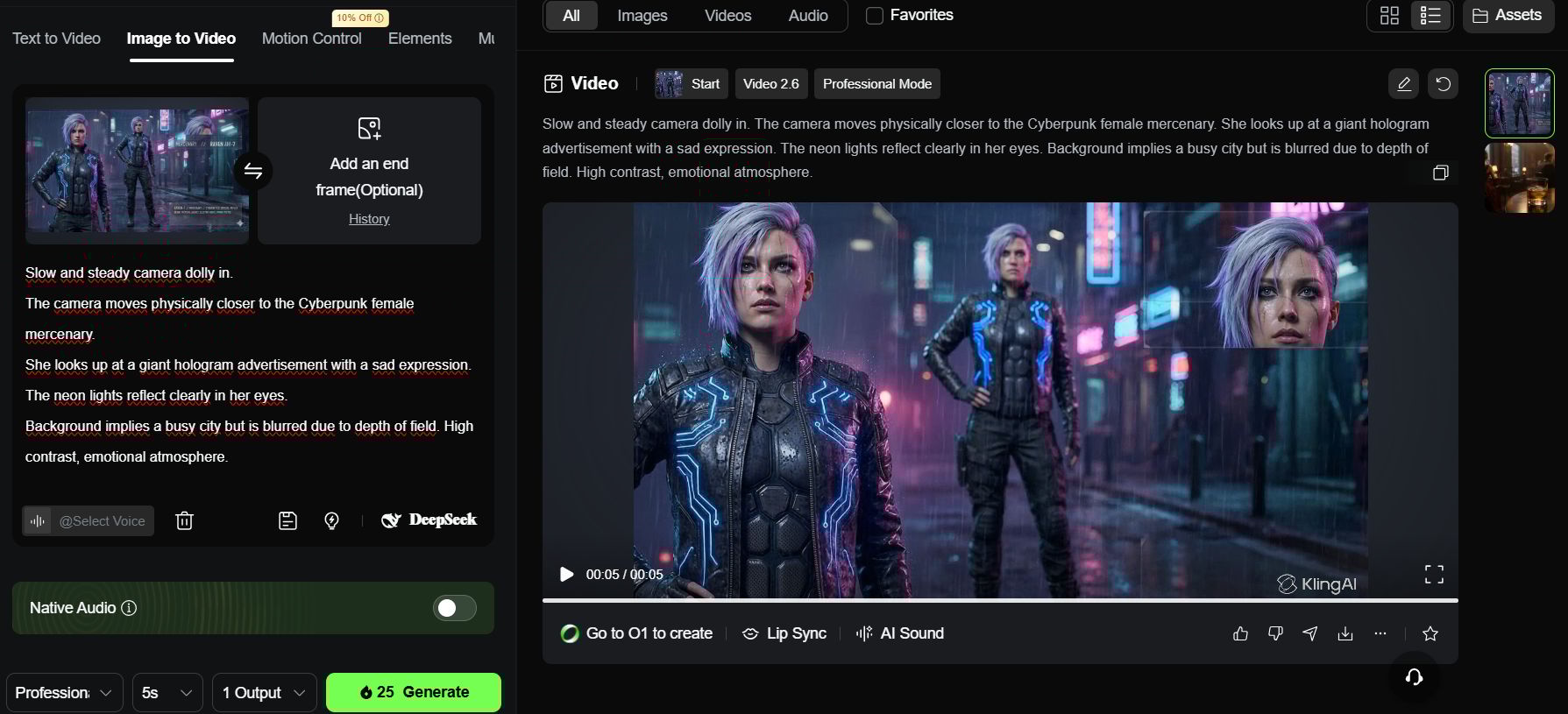
Task: Click the DeepSeek prompt enhancer
Action: click(429, 520)
